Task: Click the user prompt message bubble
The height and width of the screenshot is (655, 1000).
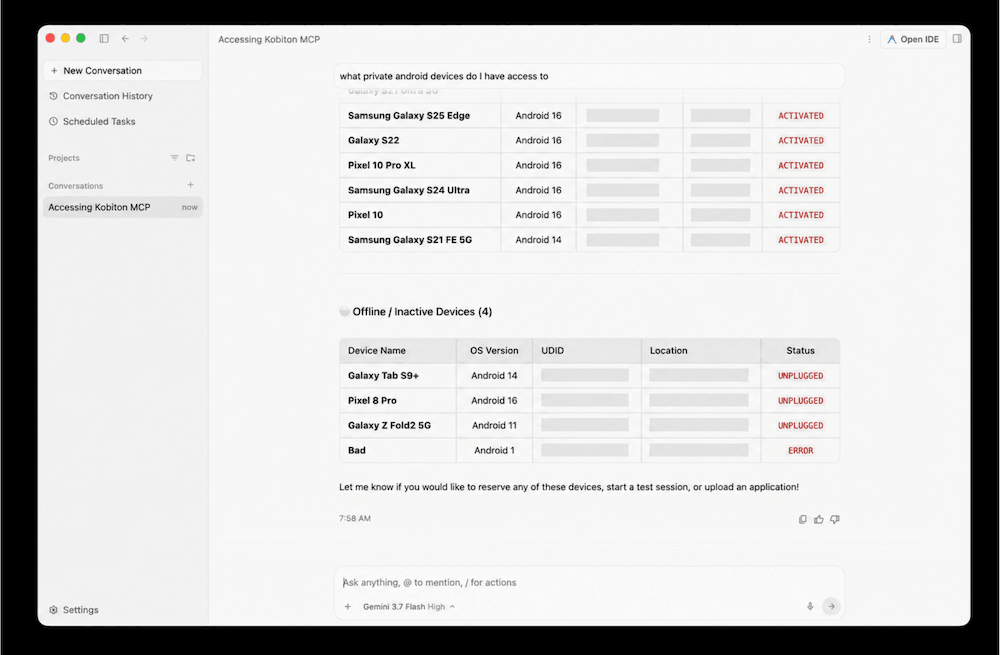Action: 589,76
